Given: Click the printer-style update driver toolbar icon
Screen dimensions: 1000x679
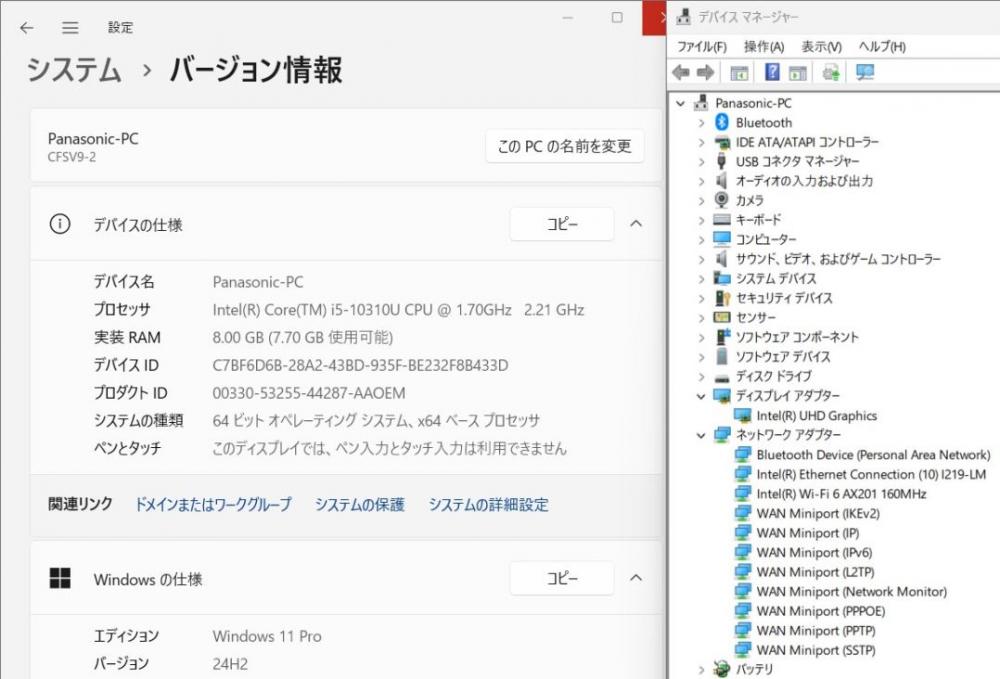Looking at the screenshot, I should pyautogui.click(x=830, y=73).
